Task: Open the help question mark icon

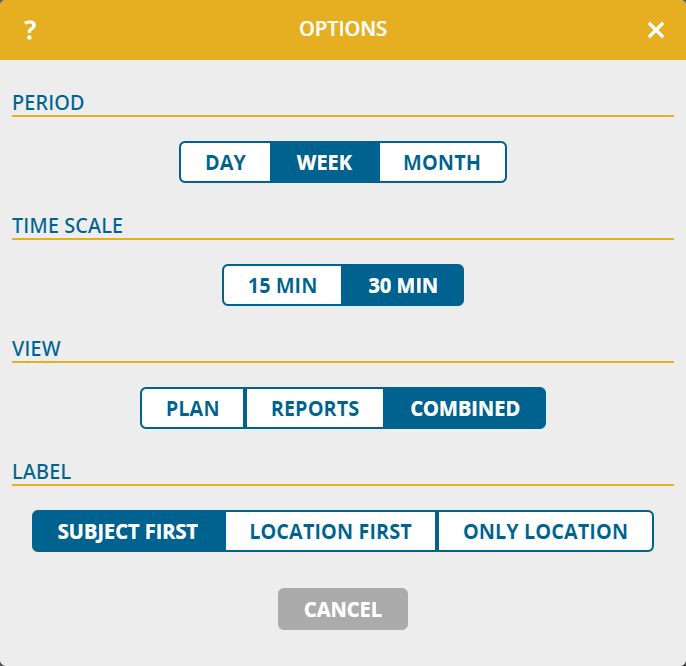Action: pyautogui.click(x=30, y=30)
